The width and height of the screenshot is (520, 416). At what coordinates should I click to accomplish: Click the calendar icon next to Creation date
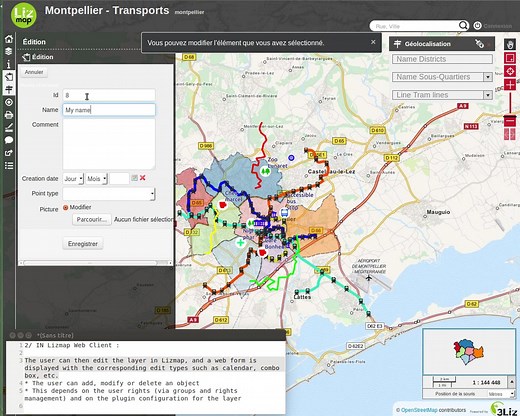[x=134, y=178]
